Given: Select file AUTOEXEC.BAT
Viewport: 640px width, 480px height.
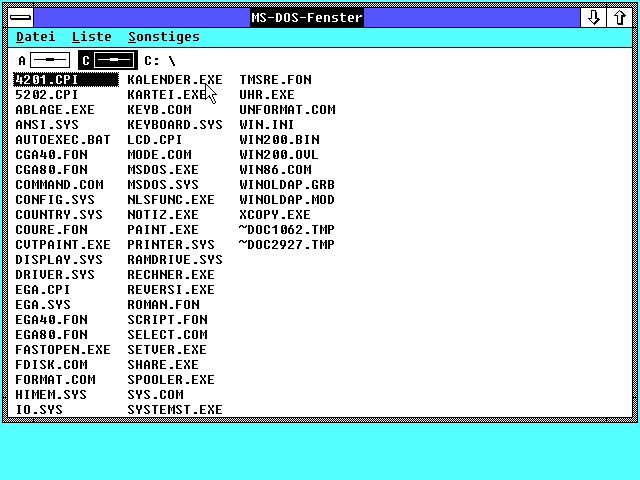Looking at the screenshot, I should (x=63, y=140).
